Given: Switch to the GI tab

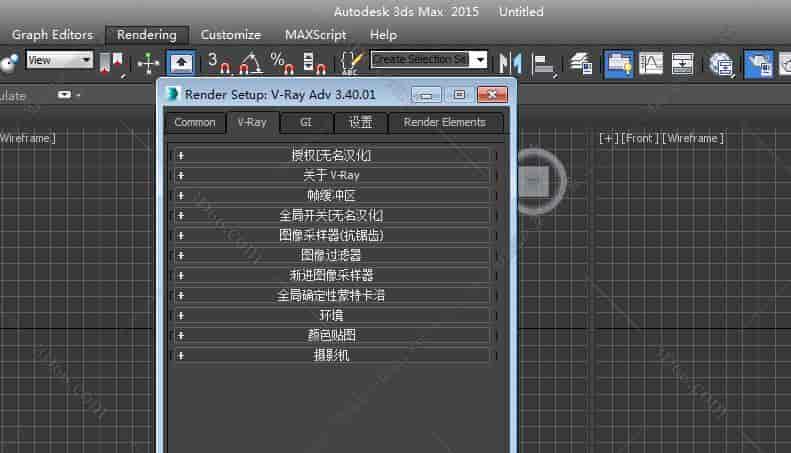Looking at the screenshot, I should pos(305,122).
